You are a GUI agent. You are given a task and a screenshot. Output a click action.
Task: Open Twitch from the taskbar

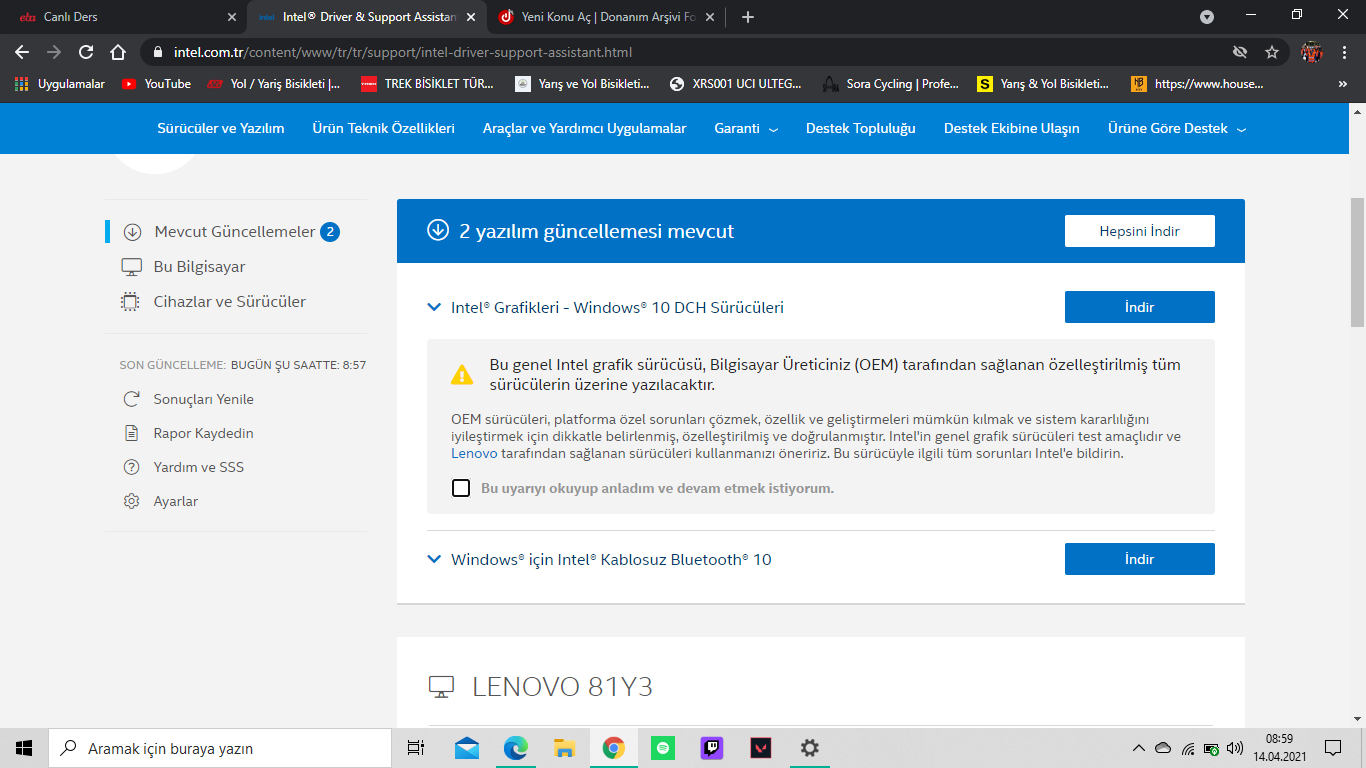pyautogui.click(x=712, y=748)
